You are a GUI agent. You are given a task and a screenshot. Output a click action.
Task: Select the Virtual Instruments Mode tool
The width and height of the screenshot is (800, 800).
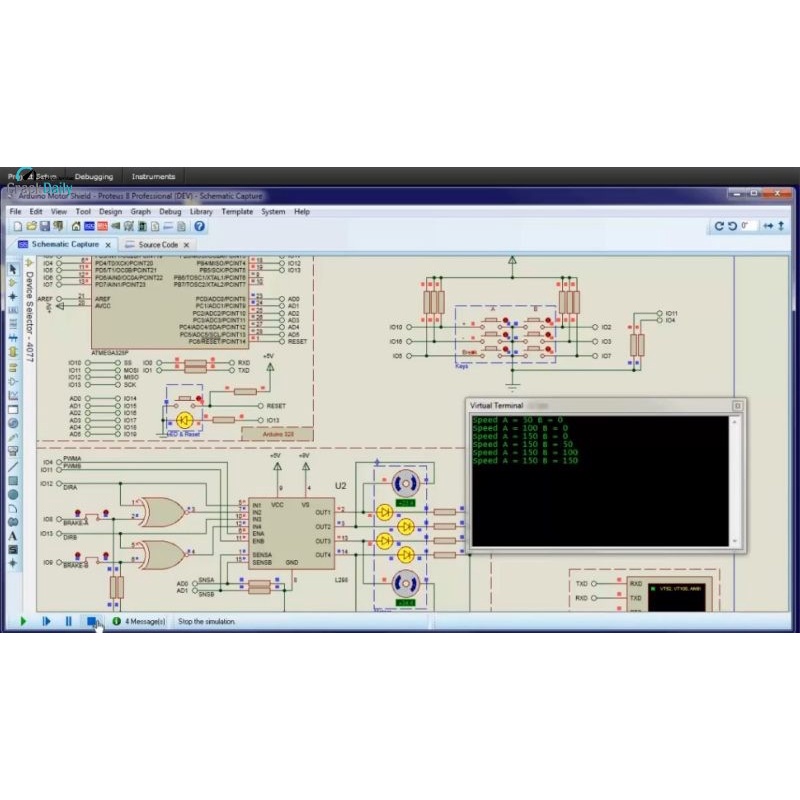[x=13, y=451]
